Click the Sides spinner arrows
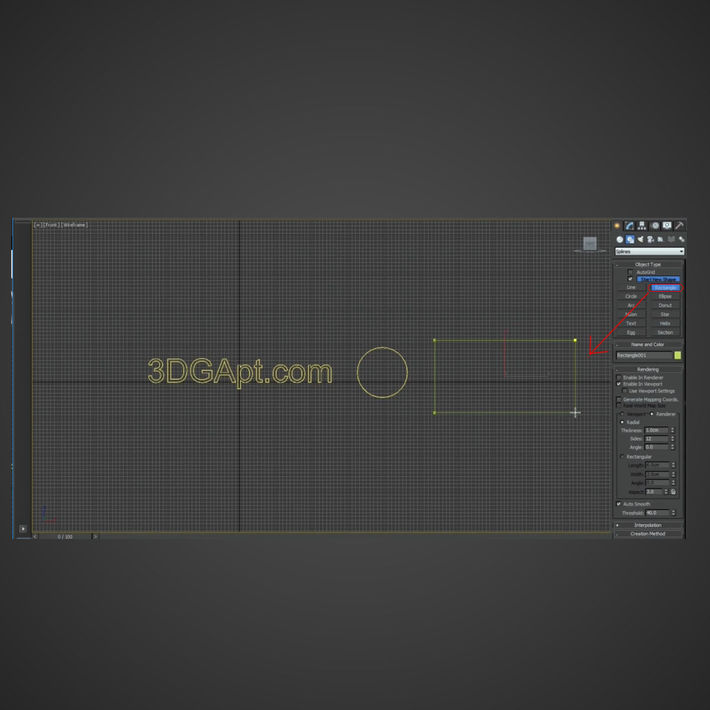This screenshot has width=710, height=710. [x=673, y=439]
